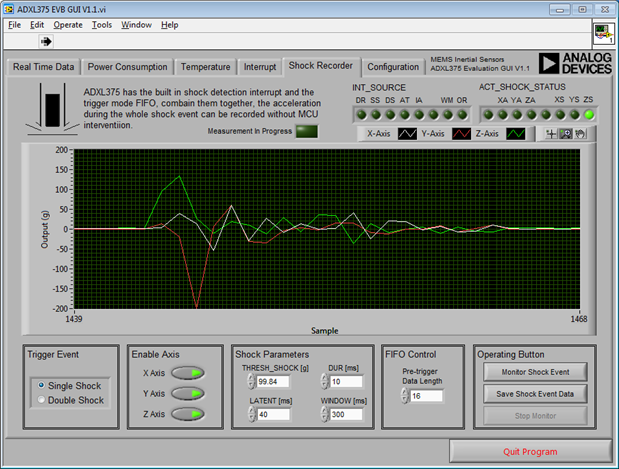Click the Pre-trigger Data Length stepper
Viewport: 619px width, 469px height.
click(405, 396)
